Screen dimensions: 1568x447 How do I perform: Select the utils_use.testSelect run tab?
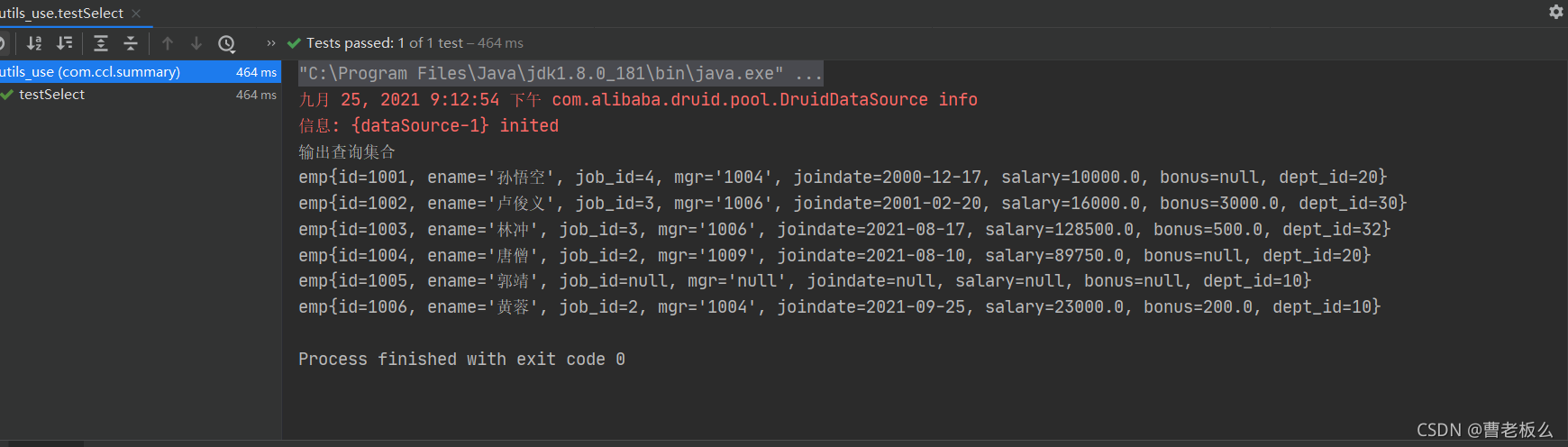point(61,14)
